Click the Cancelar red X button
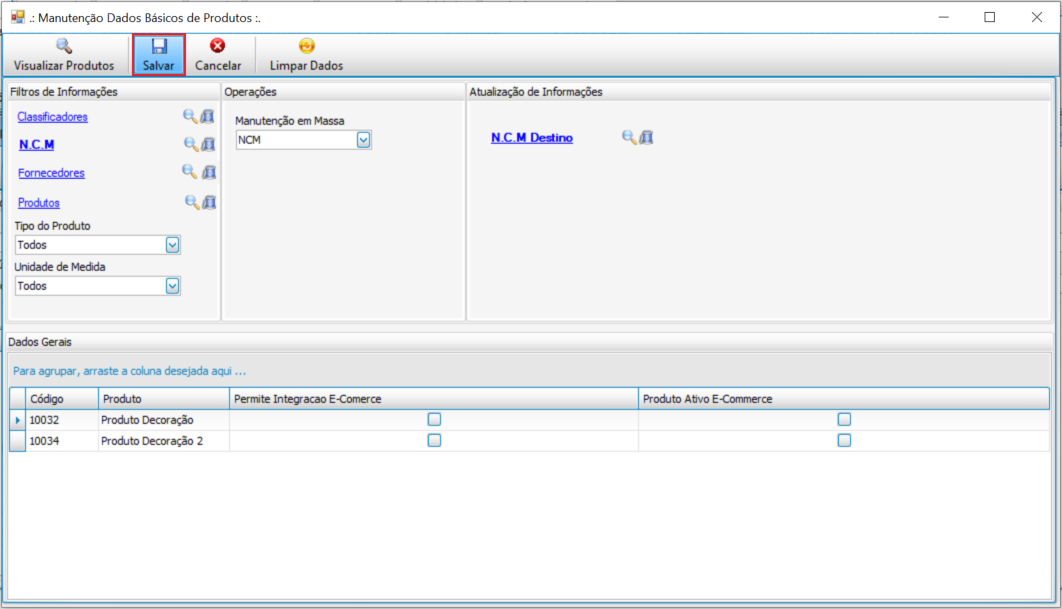Viewport: 1062px width, 609px height. click(217, 55)
